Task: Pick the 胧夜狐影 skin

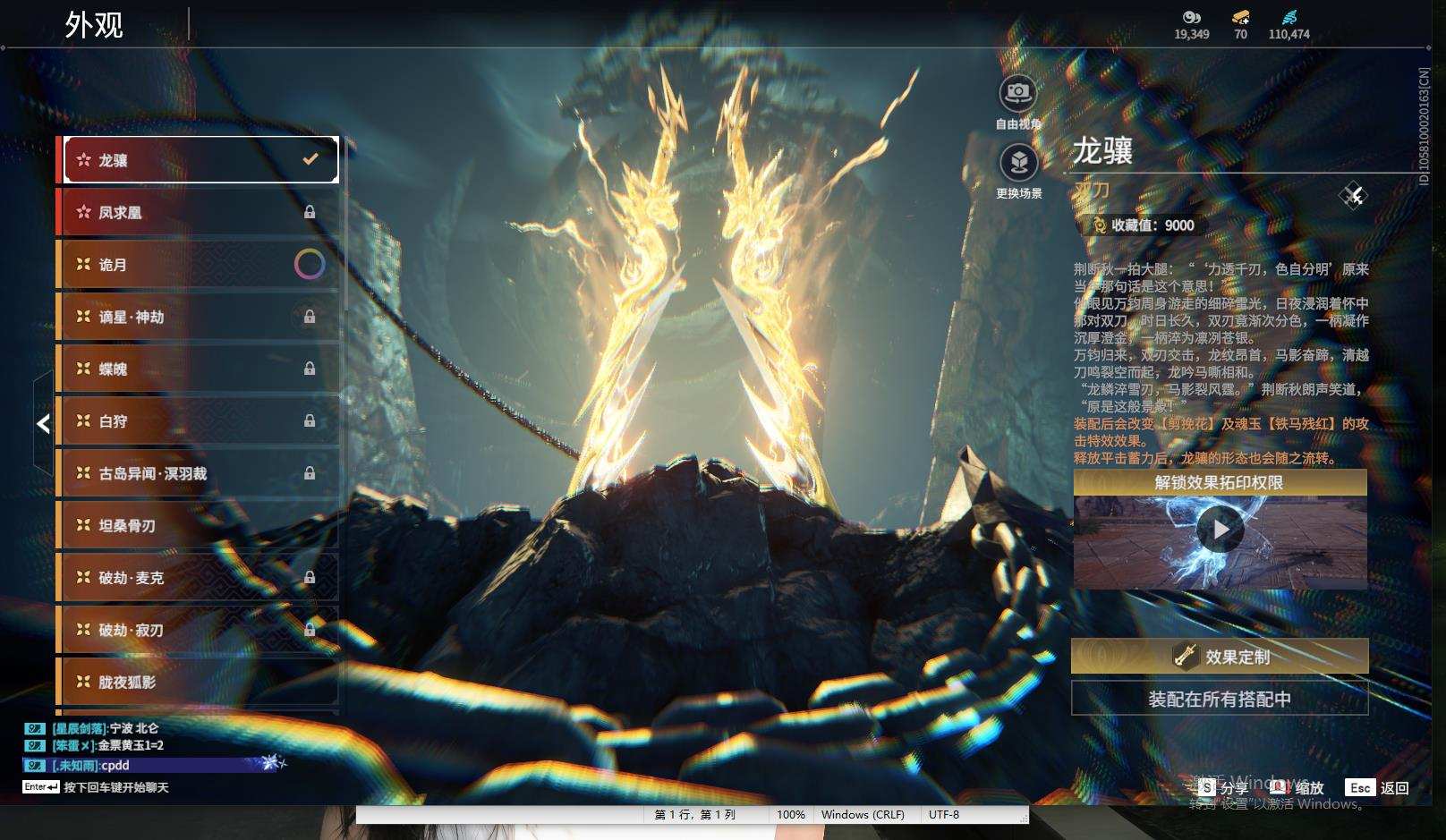Action: [x=198, y=682]
